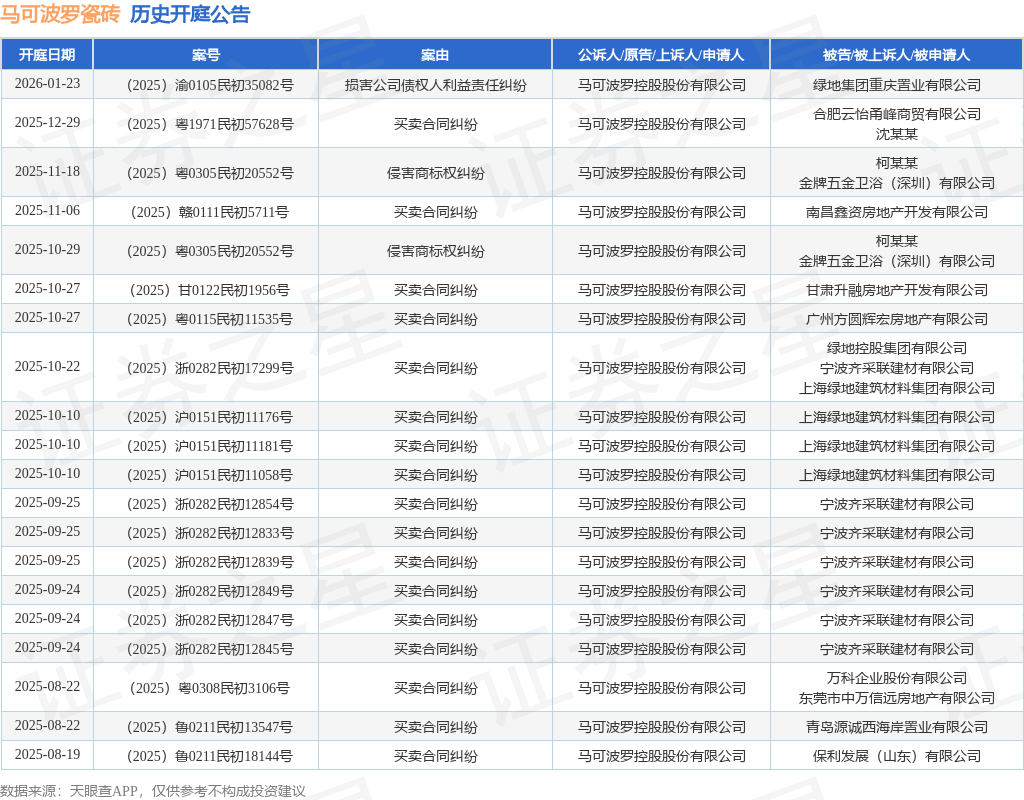Click case number (2025)浙0282民初12845号
This screenshot has width=1024, height=800.
[x=210, y=649]
